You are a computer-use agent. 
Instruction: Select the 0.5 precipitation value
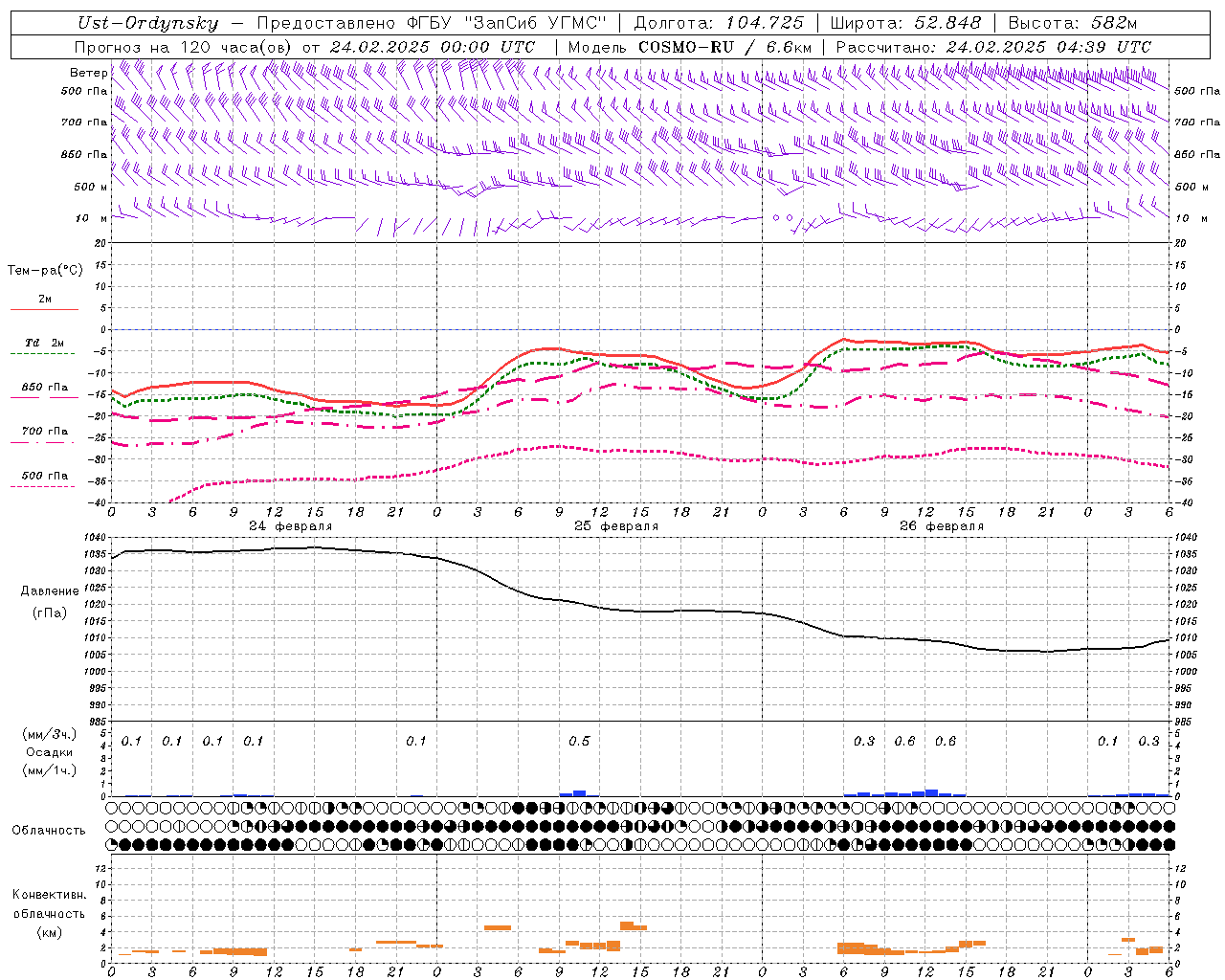(x=579, y=742)
